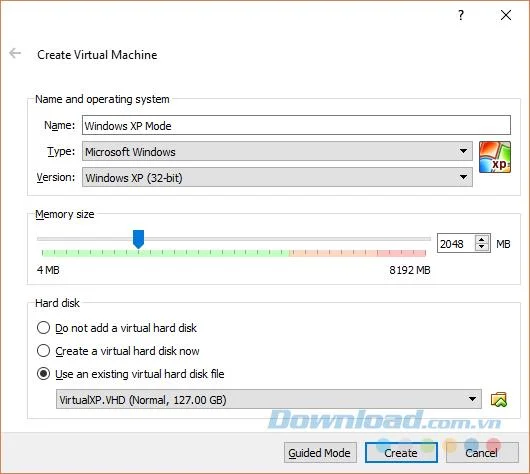Click the memory value field showing 2048

pyautogui.click(x=457, y=243)
